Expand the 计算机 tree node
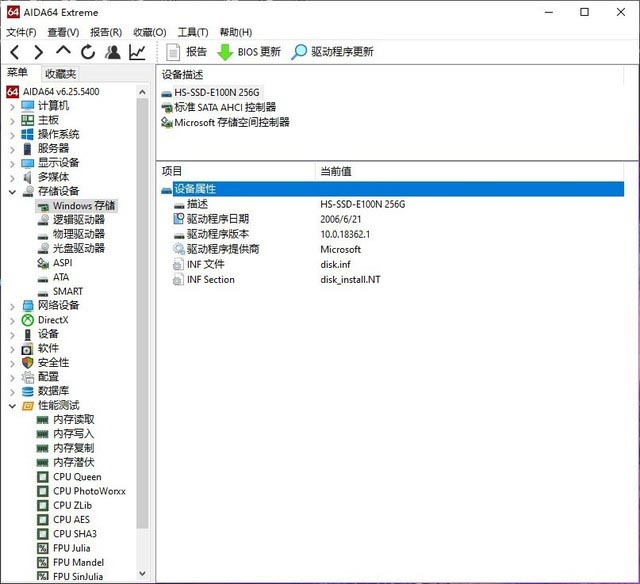Image resolution: width=640 pixels, height=584 pixels. (12, 107)
